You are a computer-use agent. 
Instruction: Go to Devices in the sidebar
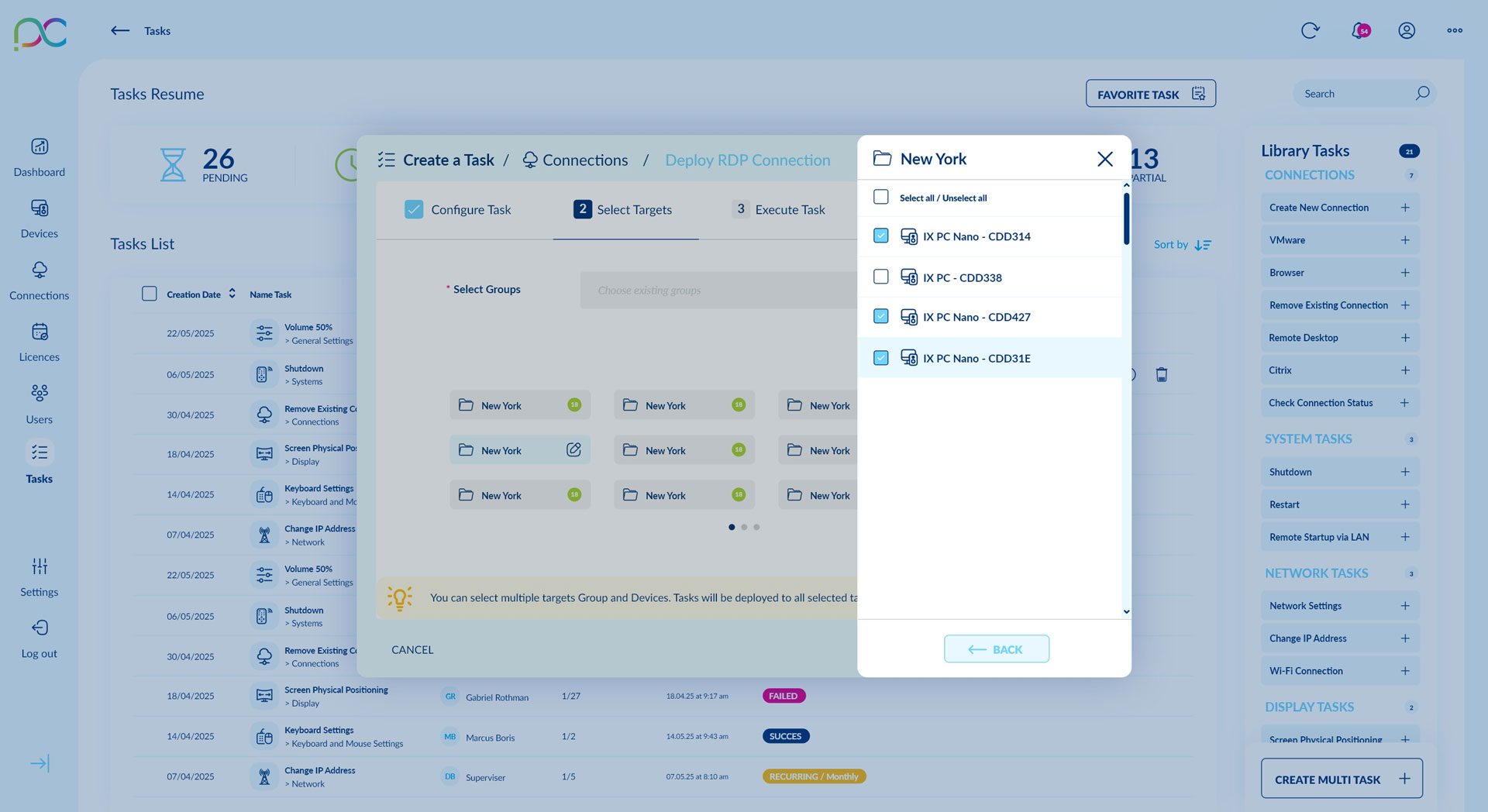point(40,208)
